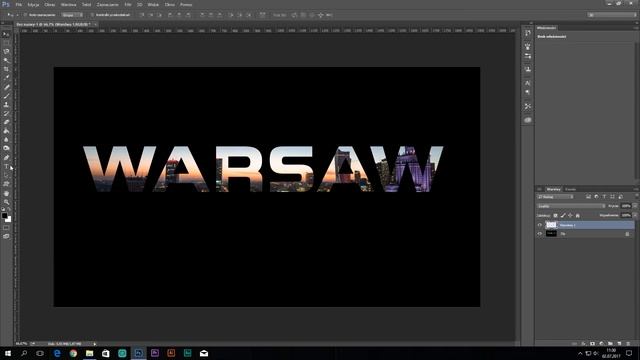This screenshot has width=640, height=360.
Task: Select the Hand tool
Action: [6, 193]
